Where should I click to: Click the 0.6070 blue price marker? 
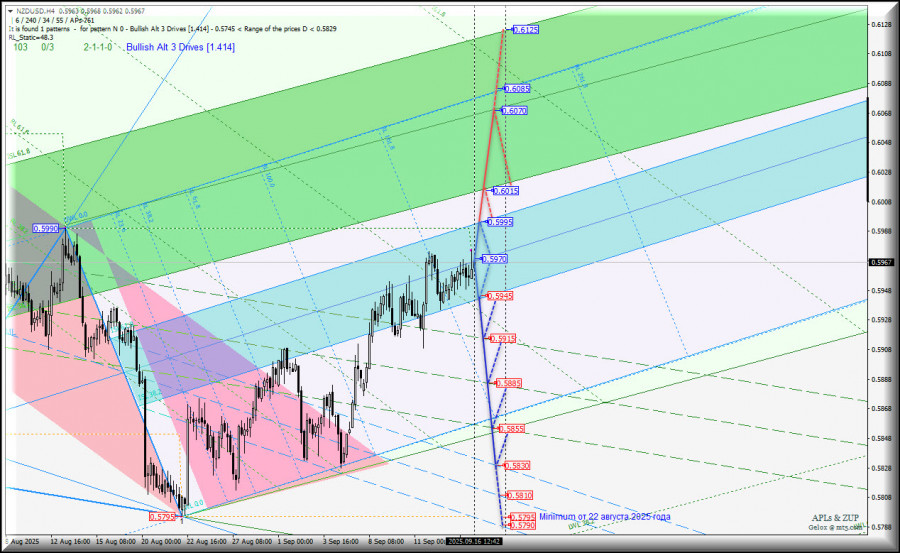515,111
